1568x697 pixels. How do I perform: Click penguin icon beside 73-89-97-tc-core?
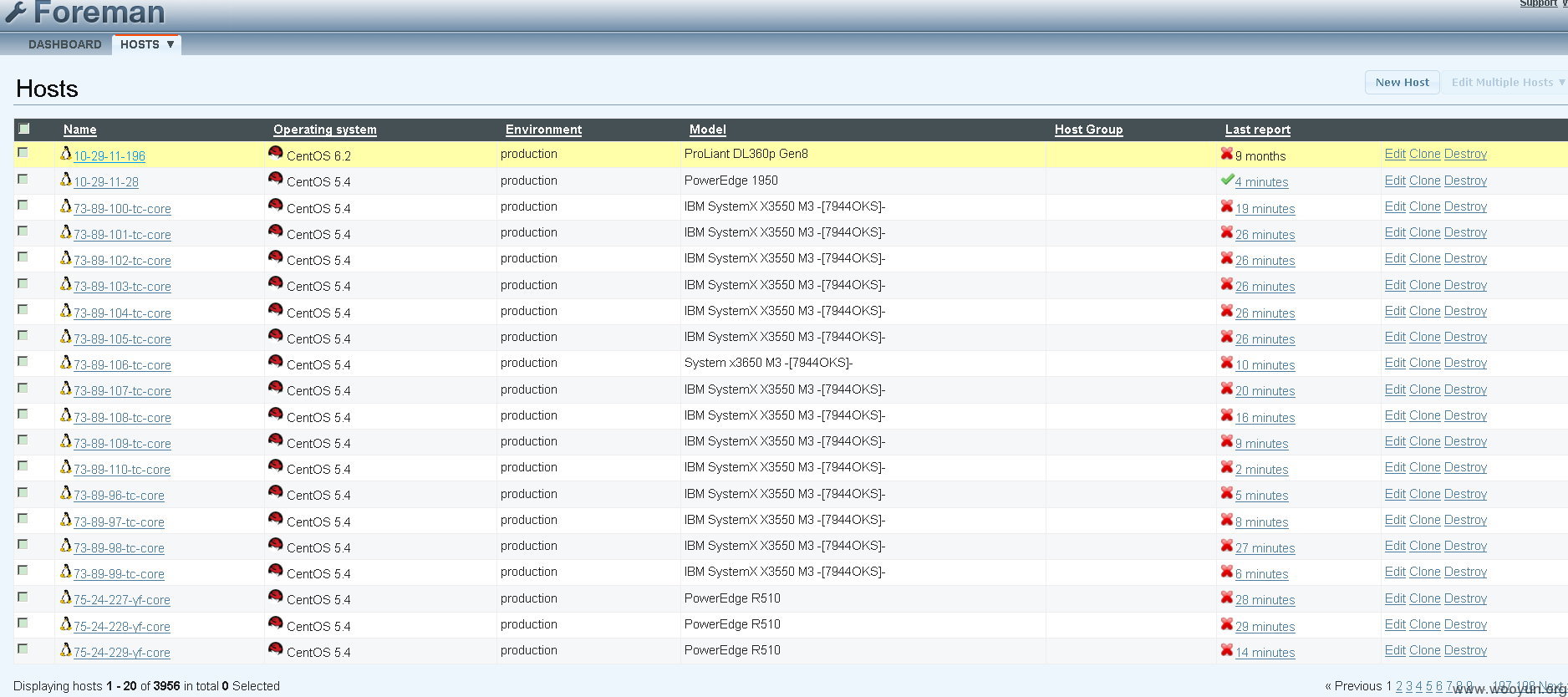tap(66, 520)
